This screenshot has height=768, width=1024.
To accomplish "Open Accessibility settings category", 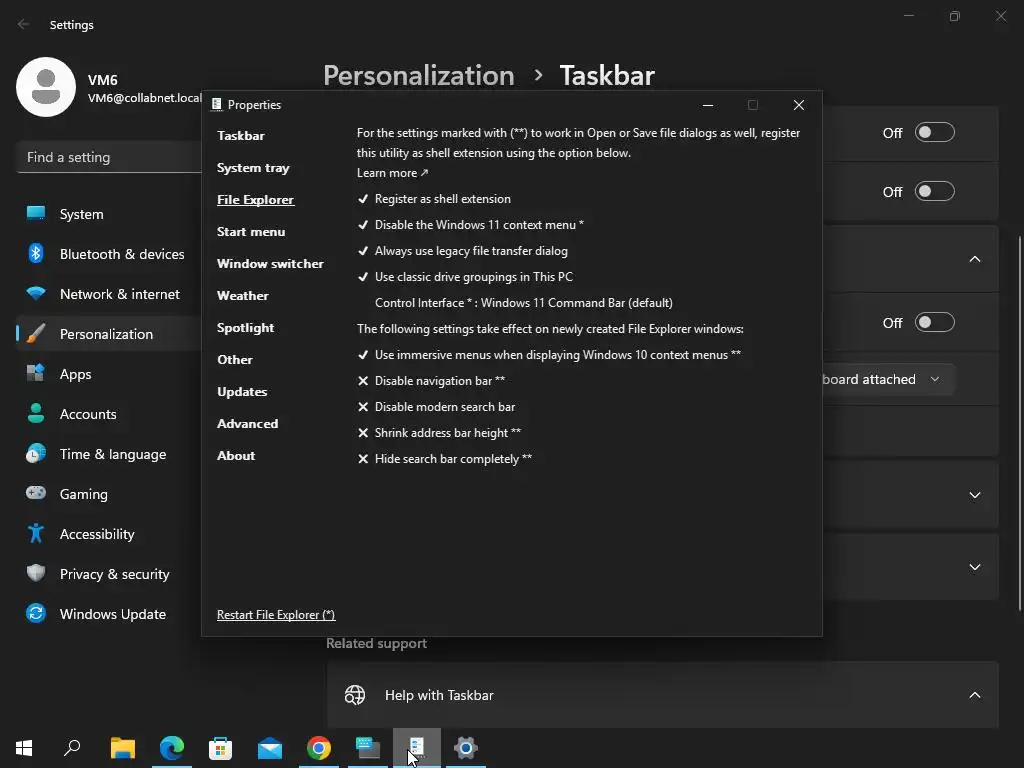I will [108, 534].
